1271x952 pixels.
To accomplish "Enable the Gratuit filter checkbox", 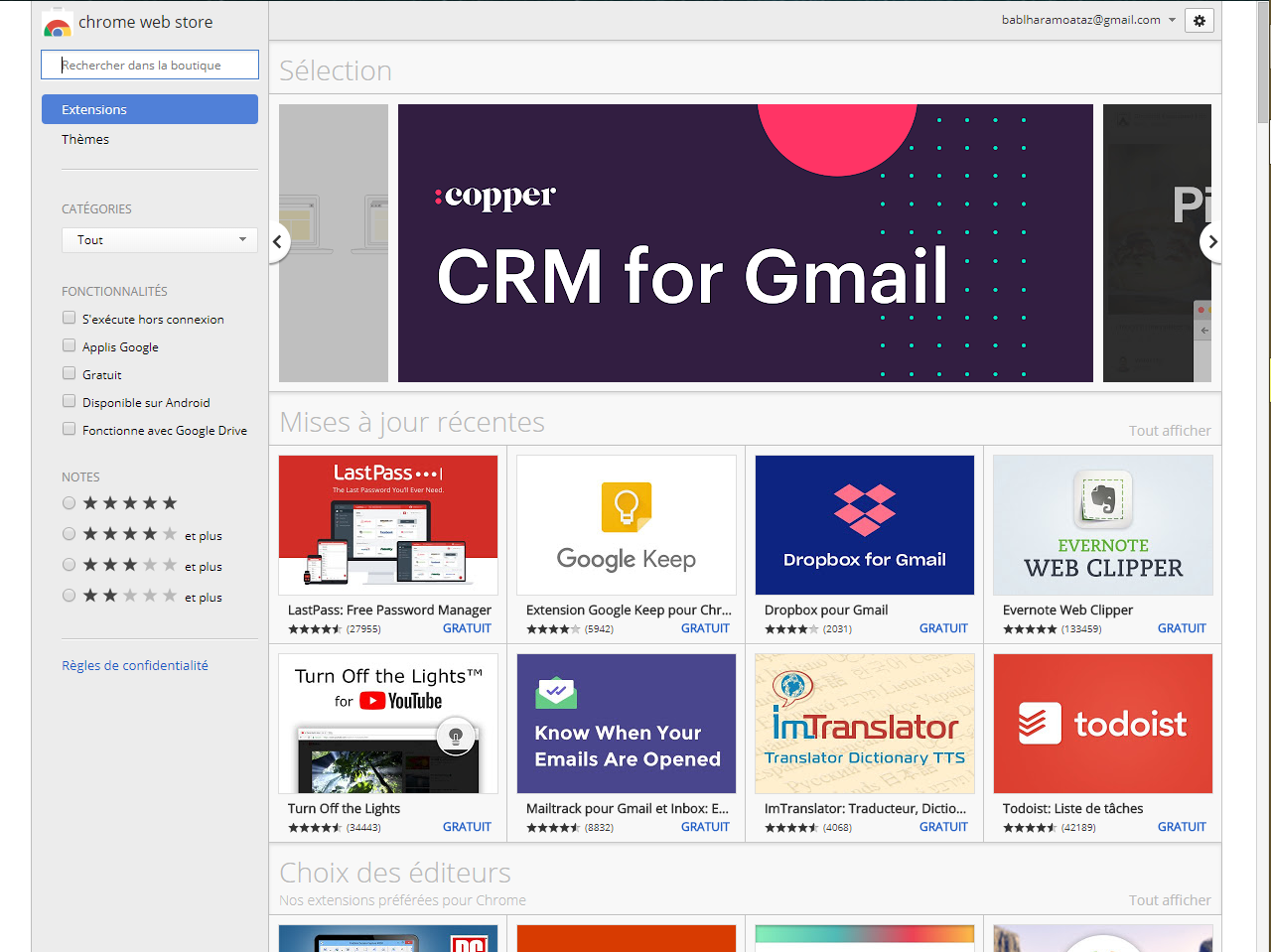I will click(69, 373).
